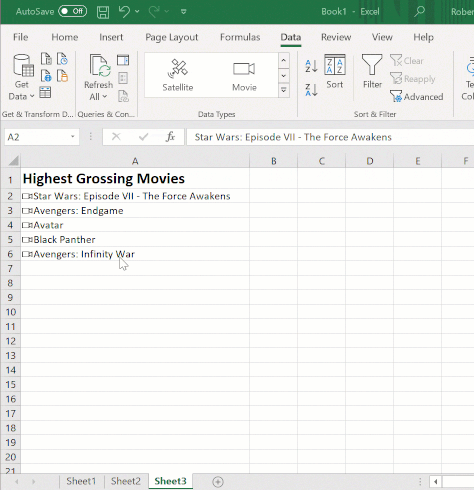Screen dimensions: 474x490
Task: Expand the Refresh All dropdown arrow
Action: point(105,97)
